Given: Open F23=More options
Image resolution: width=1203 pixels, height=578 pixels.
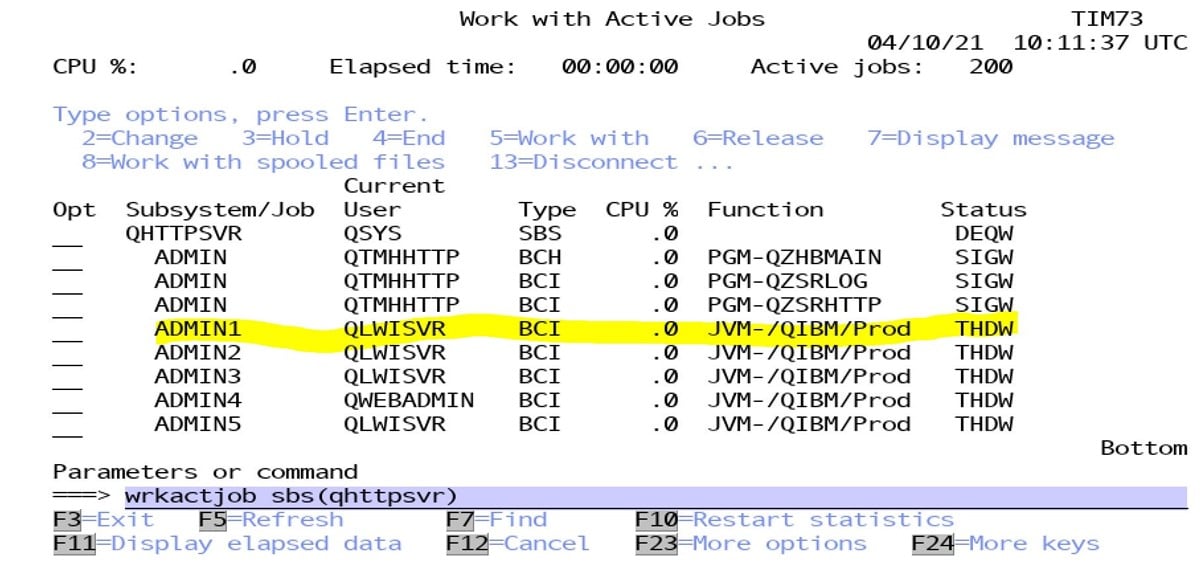Looking at the screenshot, I should (x=750, y=544).
